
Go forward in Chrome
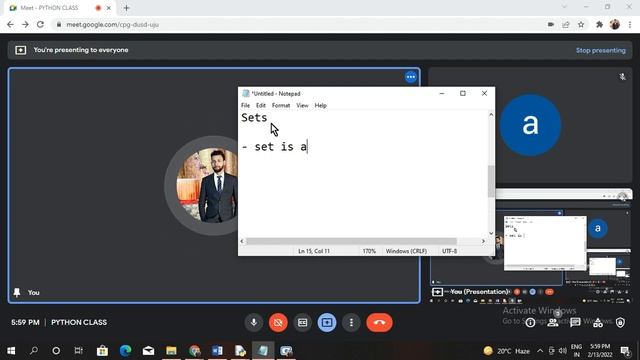point(25,24)
